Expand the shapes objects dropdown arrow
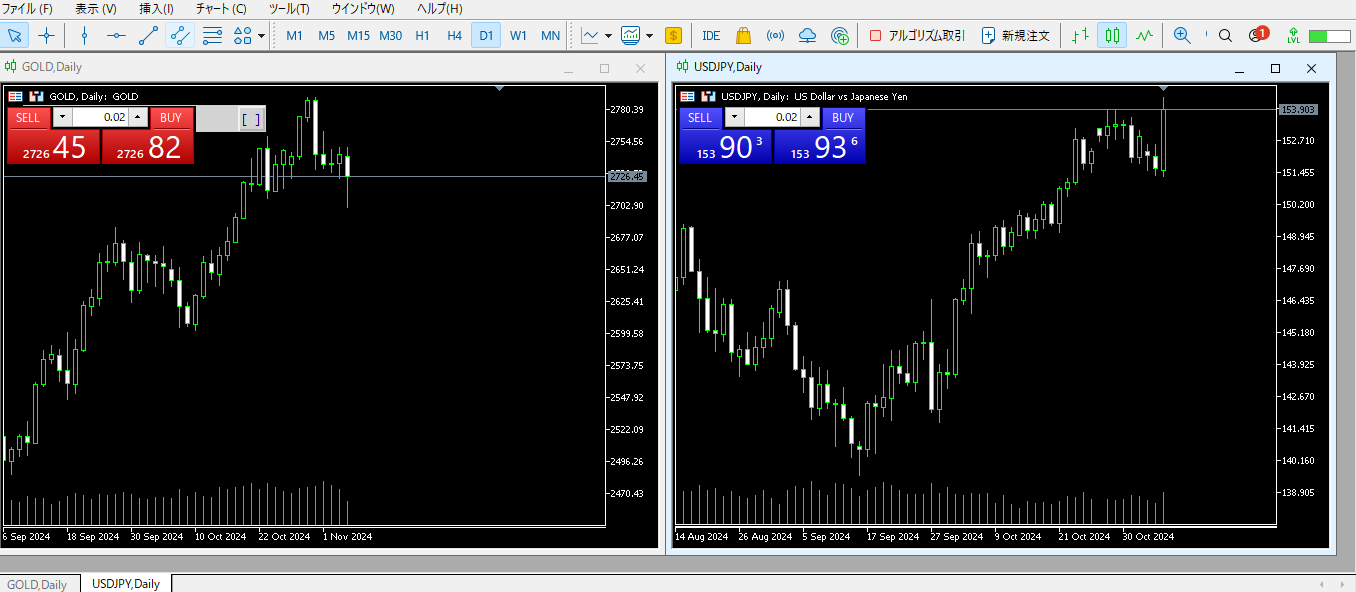The image size is (1356, 592). (x=262, y=36)
